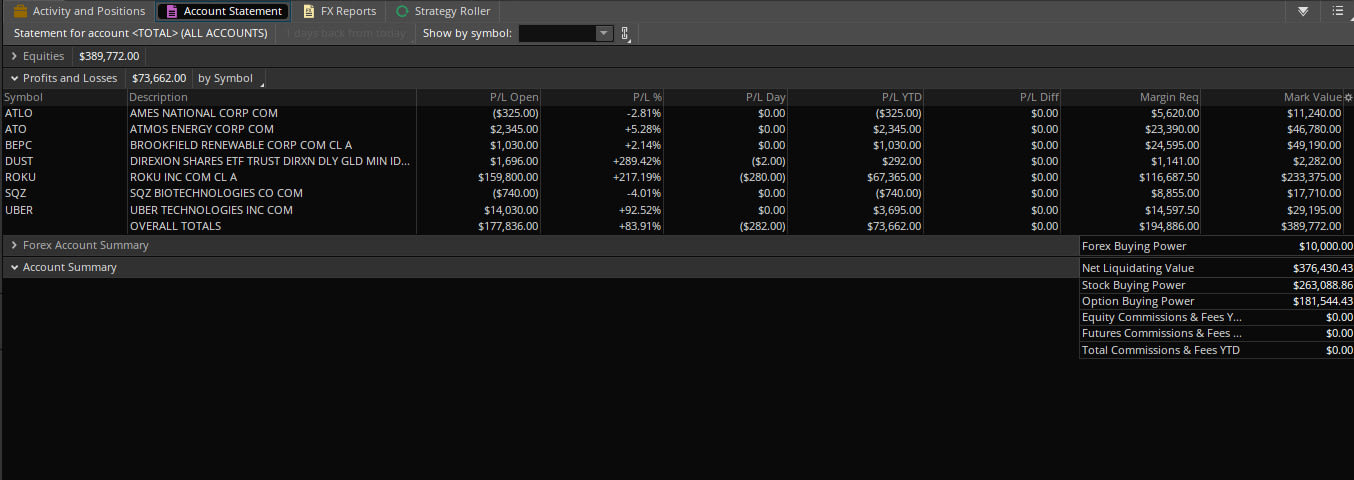This screenshot has height=480, width=1354.
Task: Click 'UBER TECHNOLOGIES INC COM' description
Action: coord(211,210)
